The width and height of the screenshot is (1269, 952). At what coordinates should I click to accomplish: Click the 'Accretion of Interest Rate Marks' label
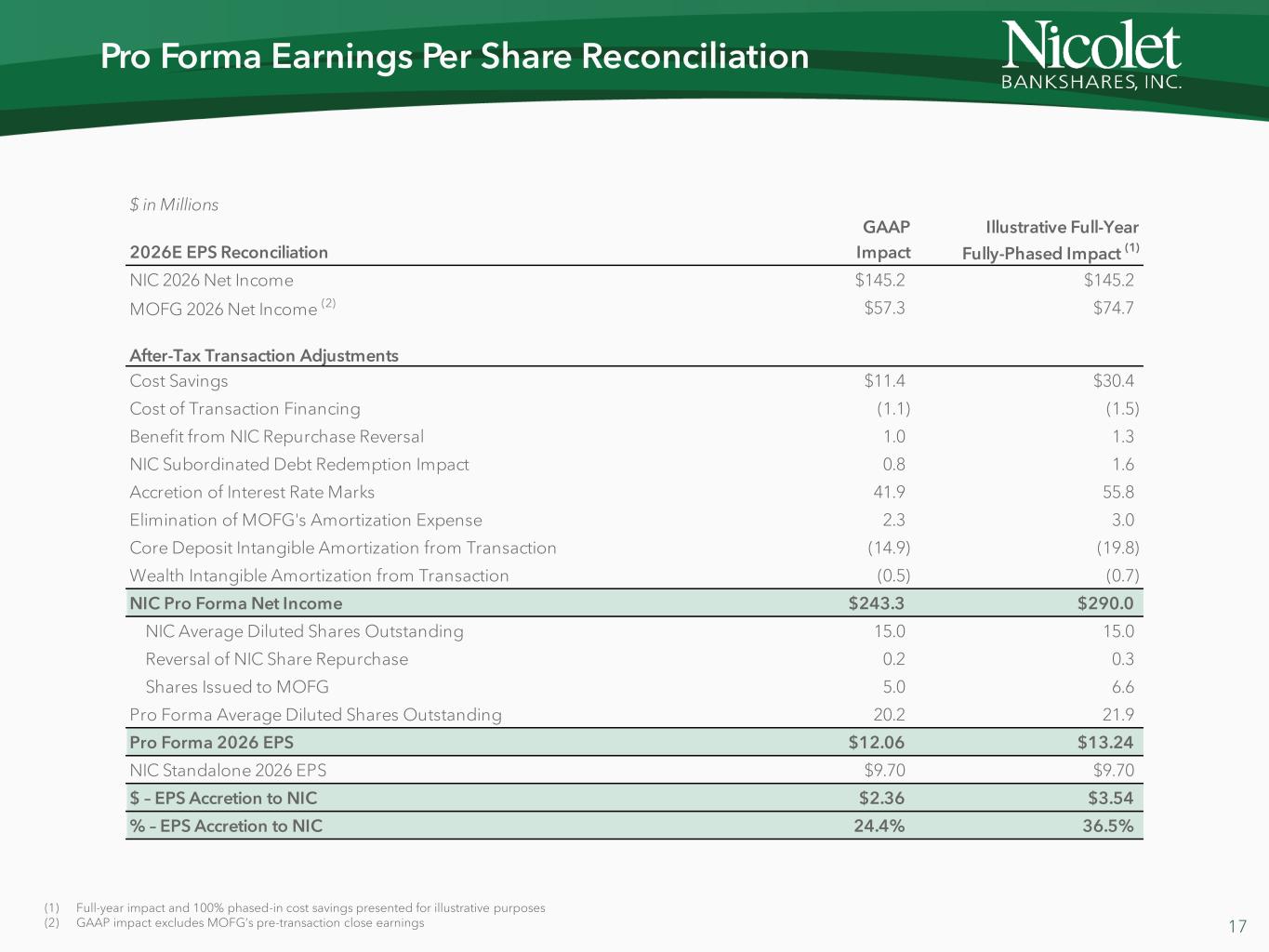pyautogui.click(x=252, y=492)
